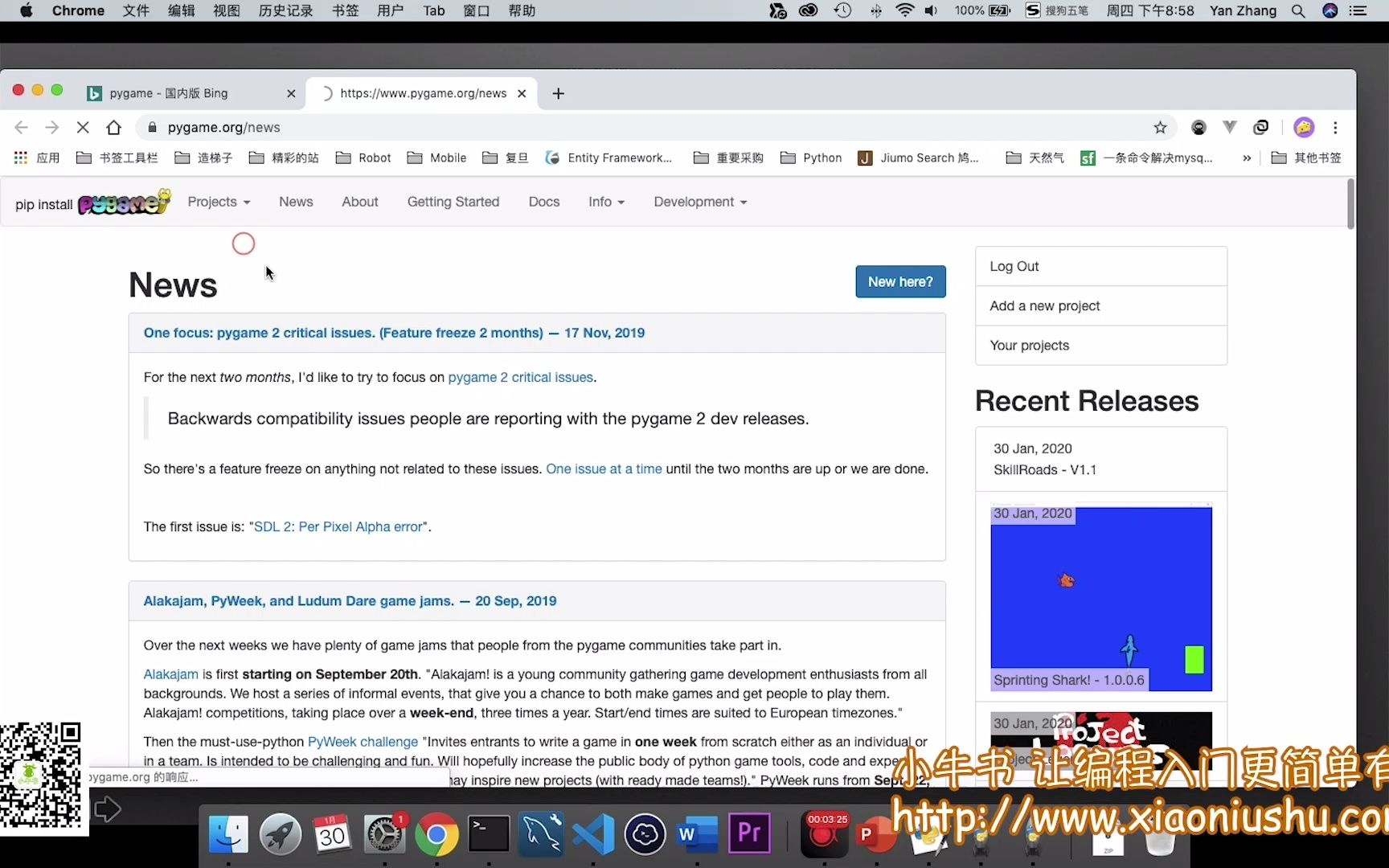Screen dimensions: 1389x868
Task: Open Terminal from the Dock
Action: [489, 834]
